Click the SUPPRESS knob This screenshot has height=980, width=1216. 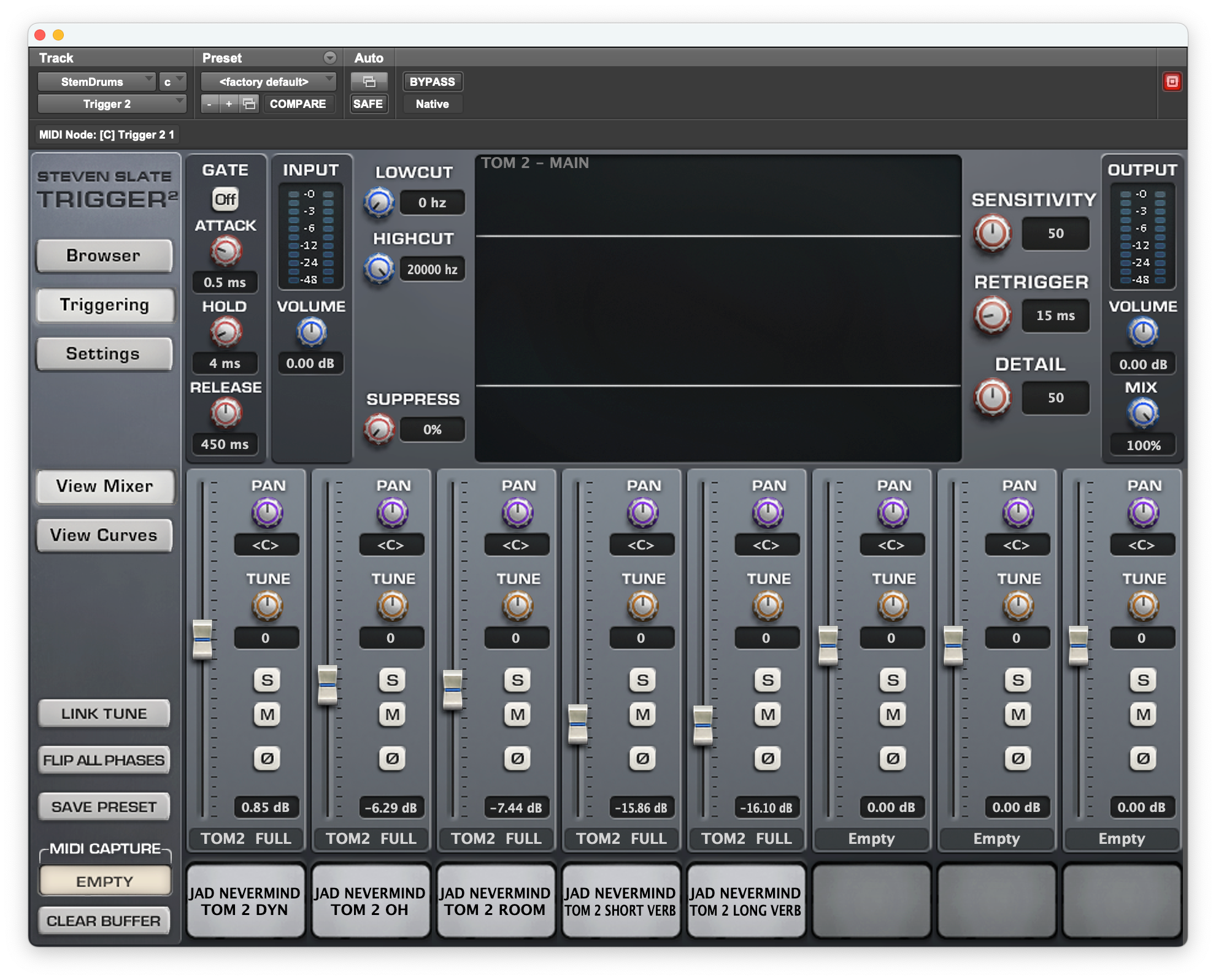pos(379,429)
